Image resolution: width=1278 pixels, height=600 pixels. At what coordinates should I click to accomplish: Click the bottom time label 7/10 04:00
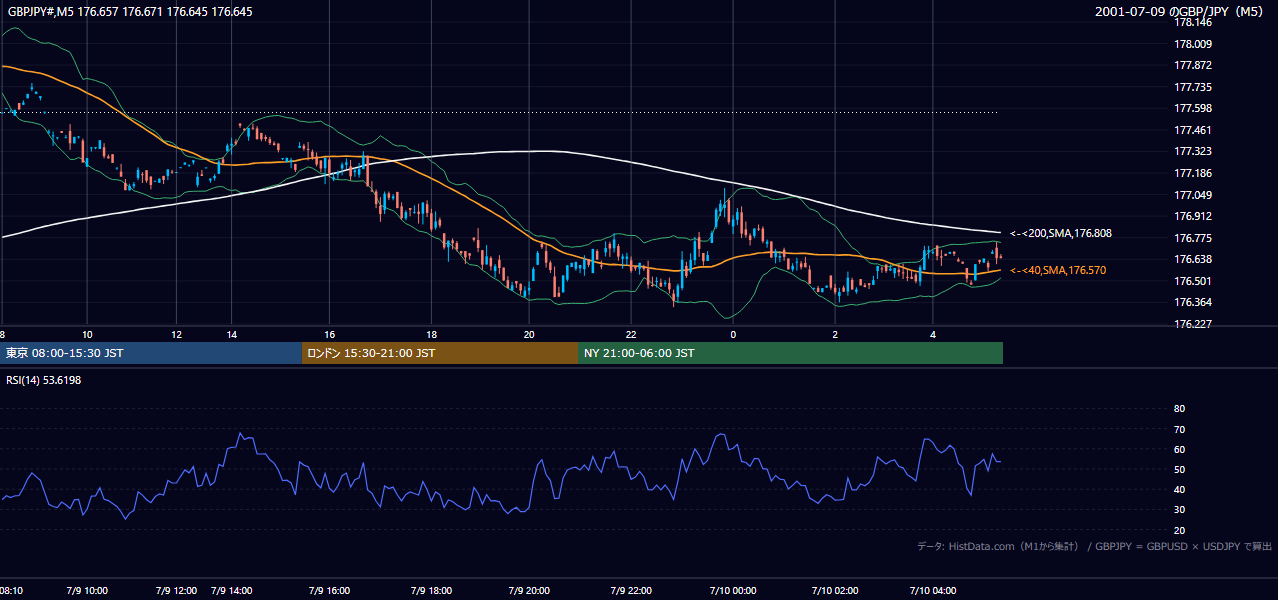933,590
